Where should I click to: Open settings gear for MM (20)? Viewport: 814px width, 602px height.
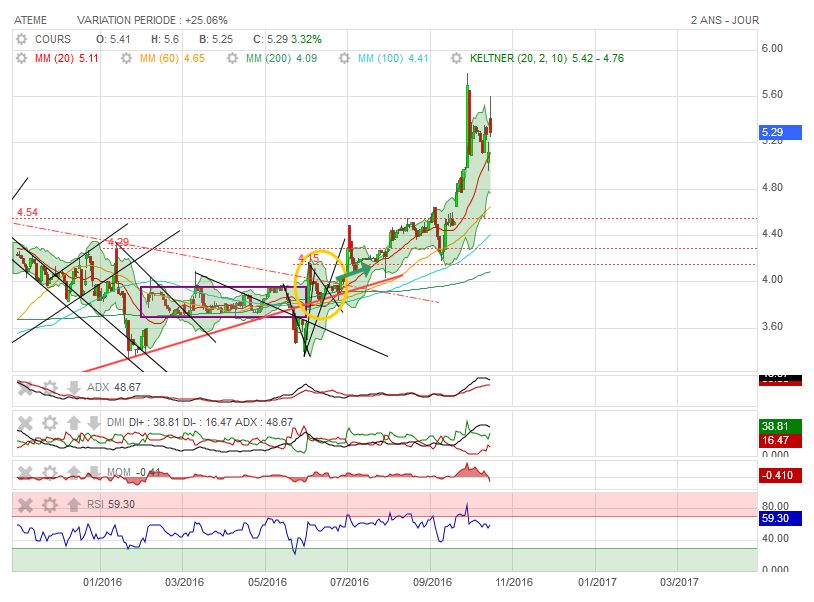[21, 58]
